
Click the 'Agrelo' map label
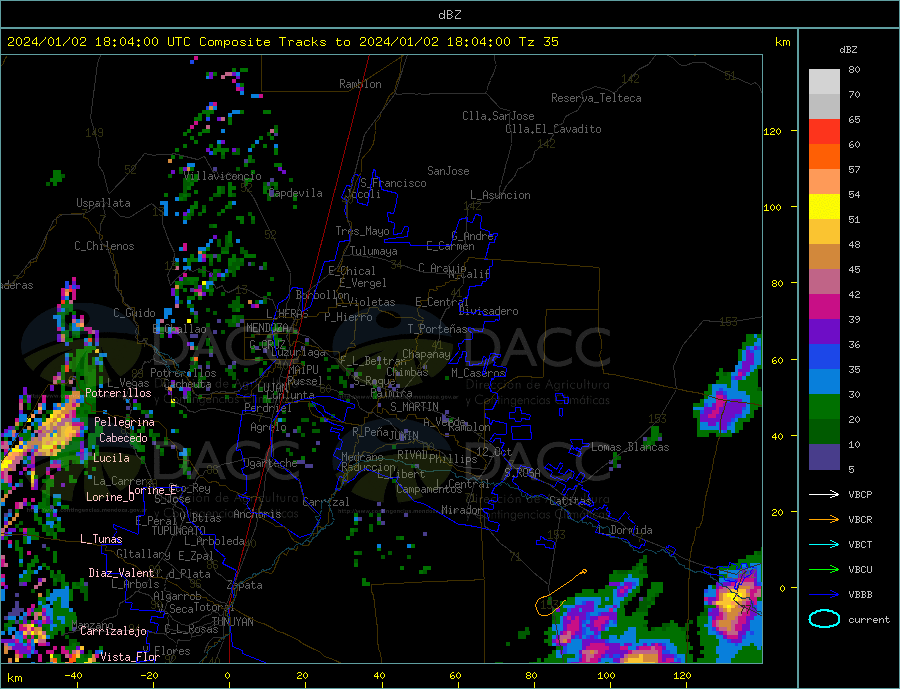(268, 428)
